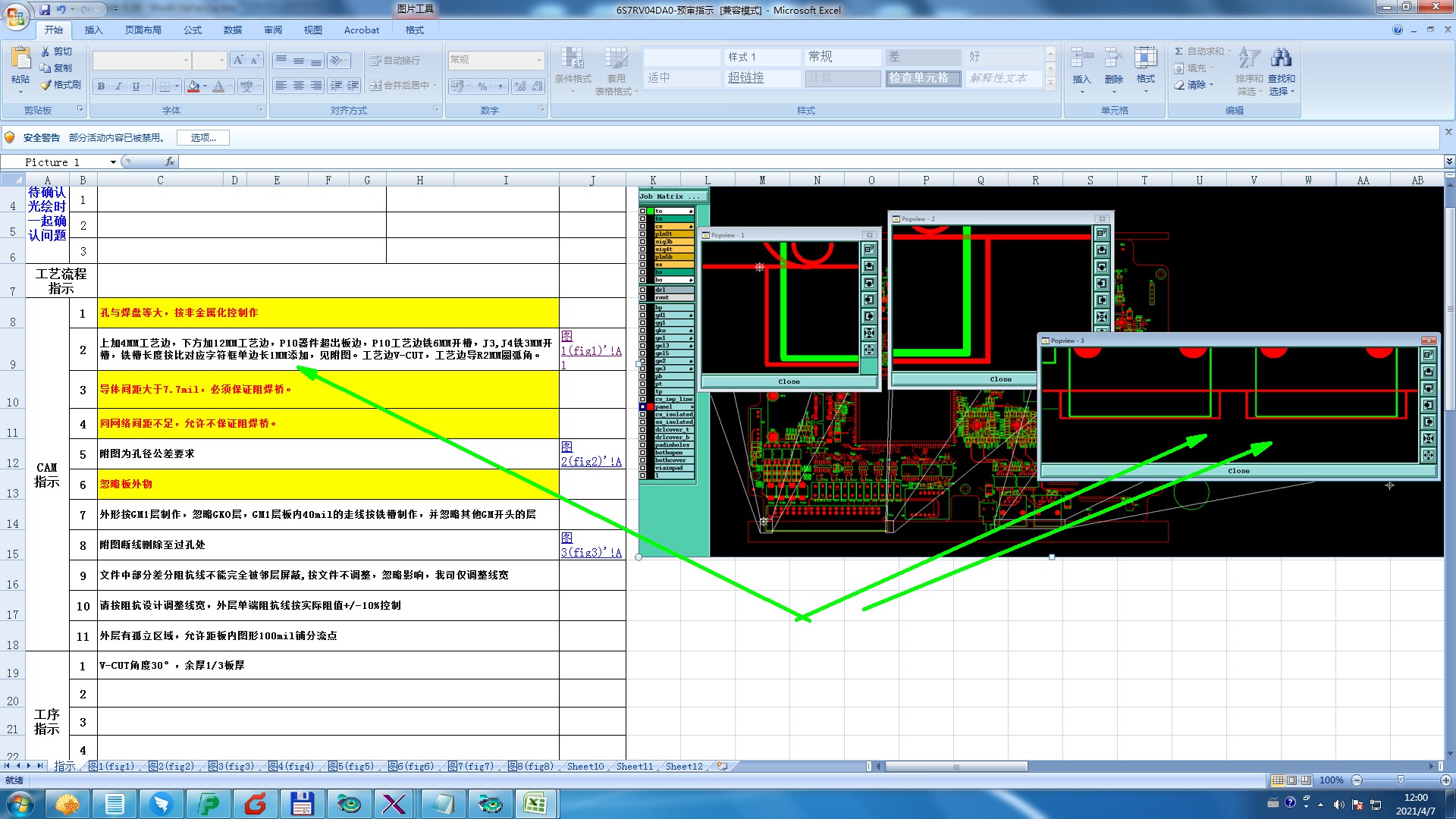1456x819 pixels.
Task: Switch to sheet tab 图1(fig1)
Action: click(x=111, y=766)
